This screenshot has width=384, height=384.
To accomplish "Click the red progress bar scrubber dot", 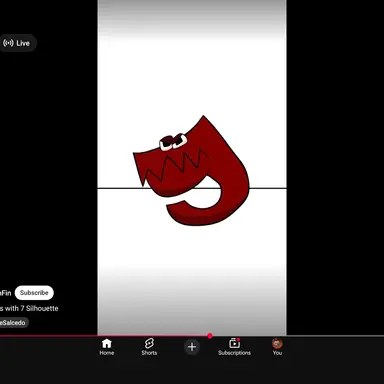I will (210, 336).
